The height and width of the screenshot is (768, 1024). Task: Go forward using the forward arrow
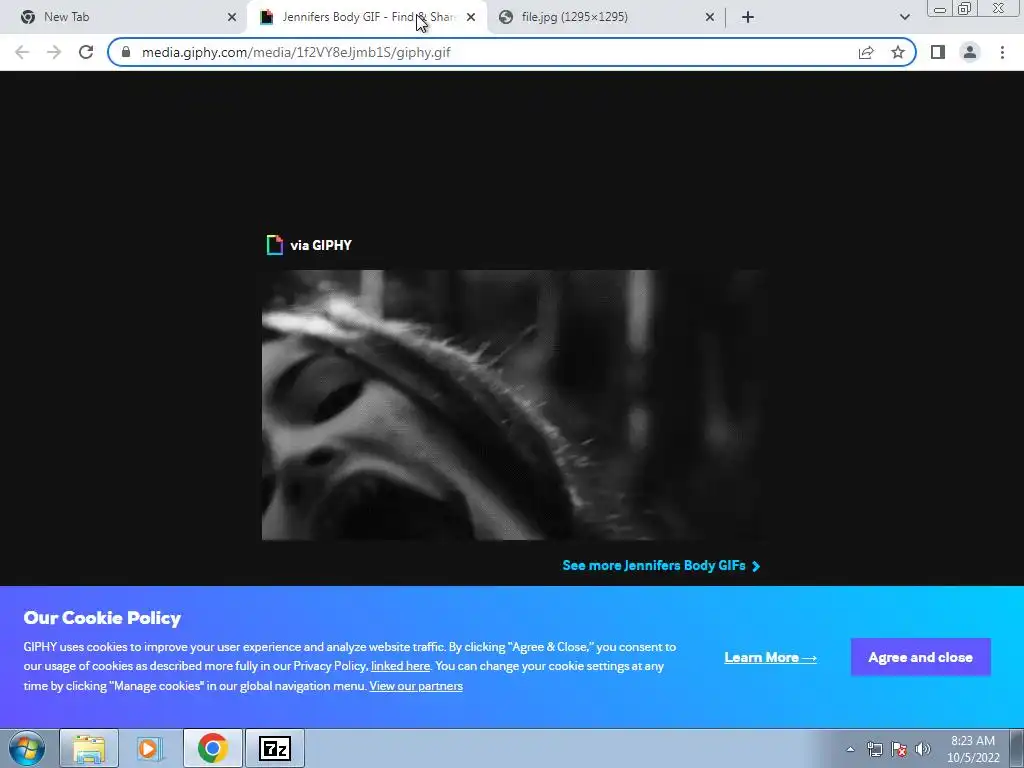[54, 52]
